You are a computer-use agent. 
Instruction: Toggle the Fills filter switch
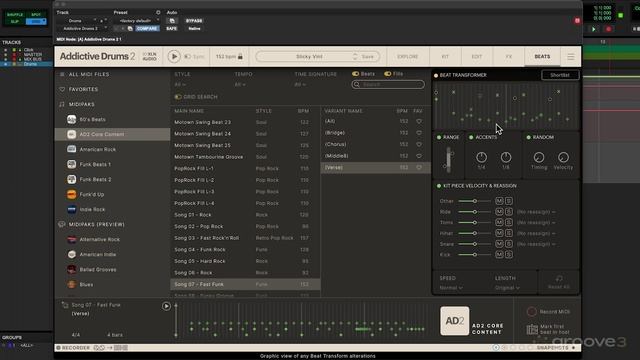coord(387,74)
